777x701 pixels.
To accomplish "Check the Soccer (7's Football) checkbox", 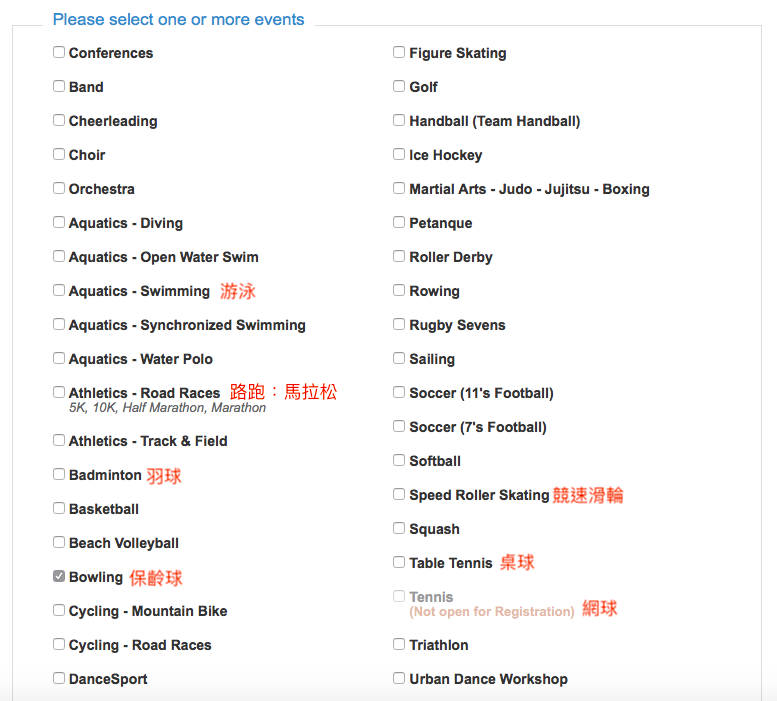I will [x=399, y=426].
